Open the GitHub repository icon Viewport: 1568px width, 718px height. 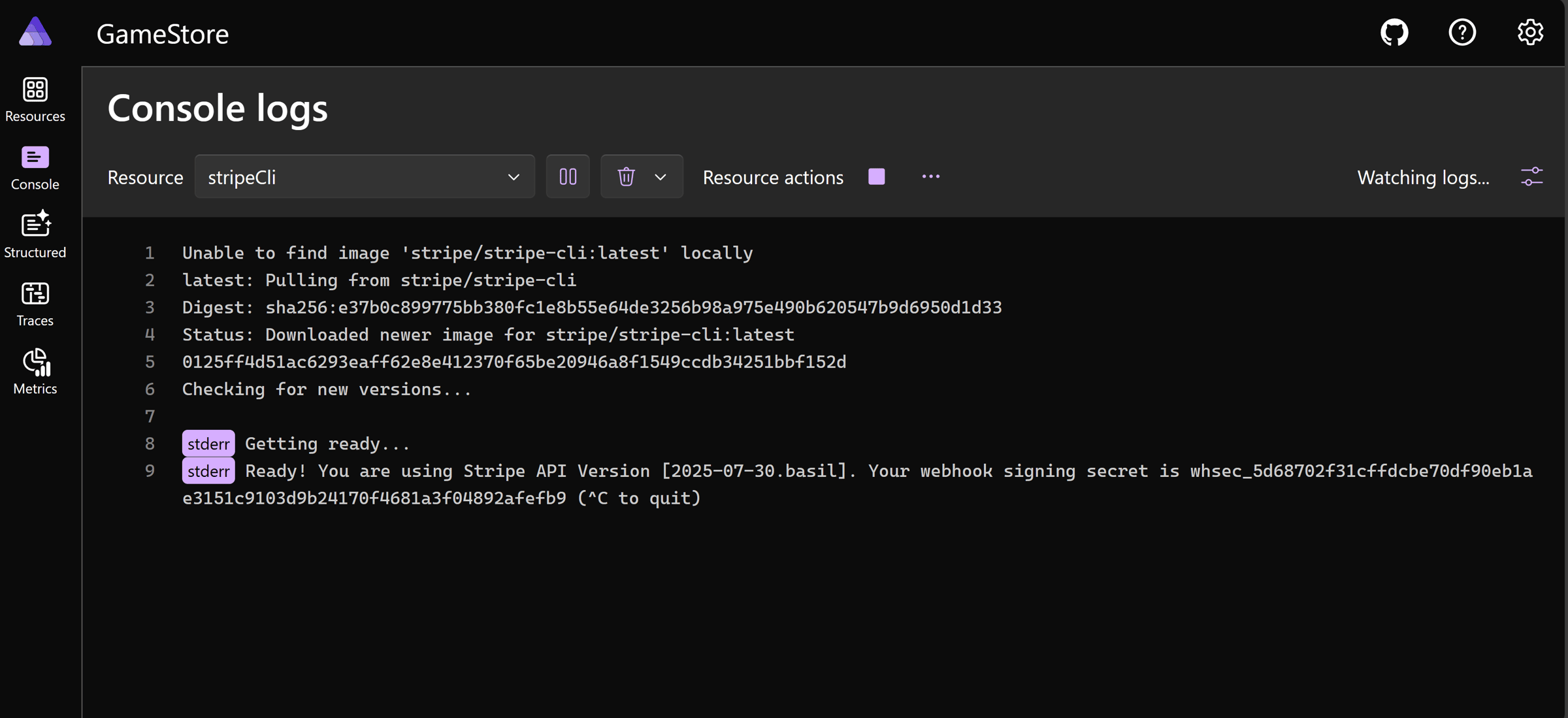coord(1394,32)
